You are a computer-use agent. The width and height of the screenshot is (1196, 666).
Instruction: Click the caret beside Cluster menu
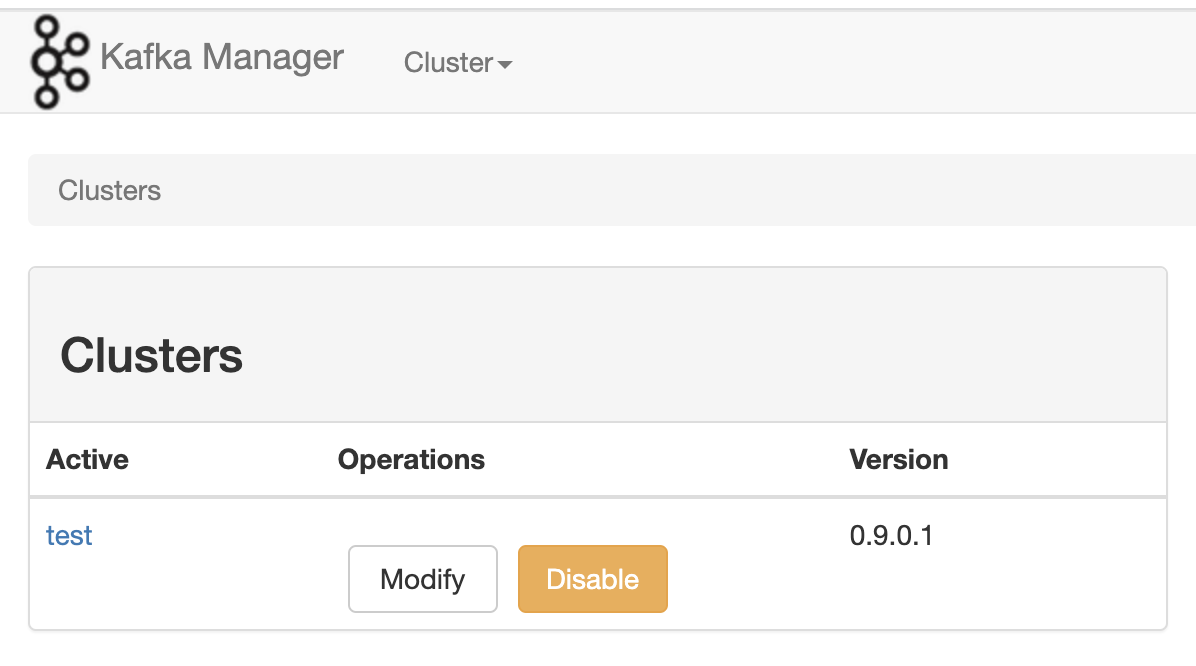pyautogui.click(x=504, y=63)
